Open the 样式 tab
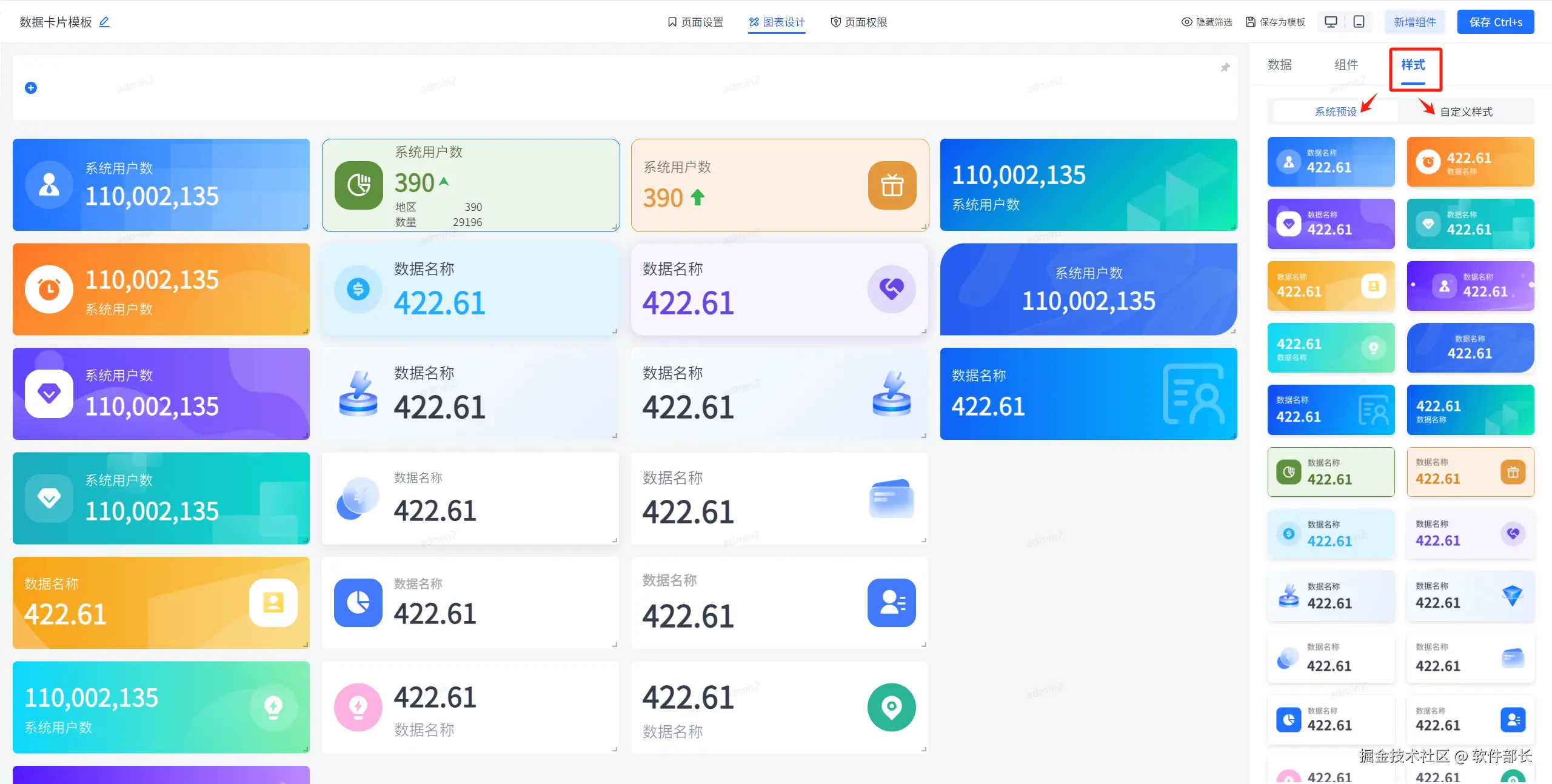This screenshot has width=1552, height=784. [x=1413, y=65]
